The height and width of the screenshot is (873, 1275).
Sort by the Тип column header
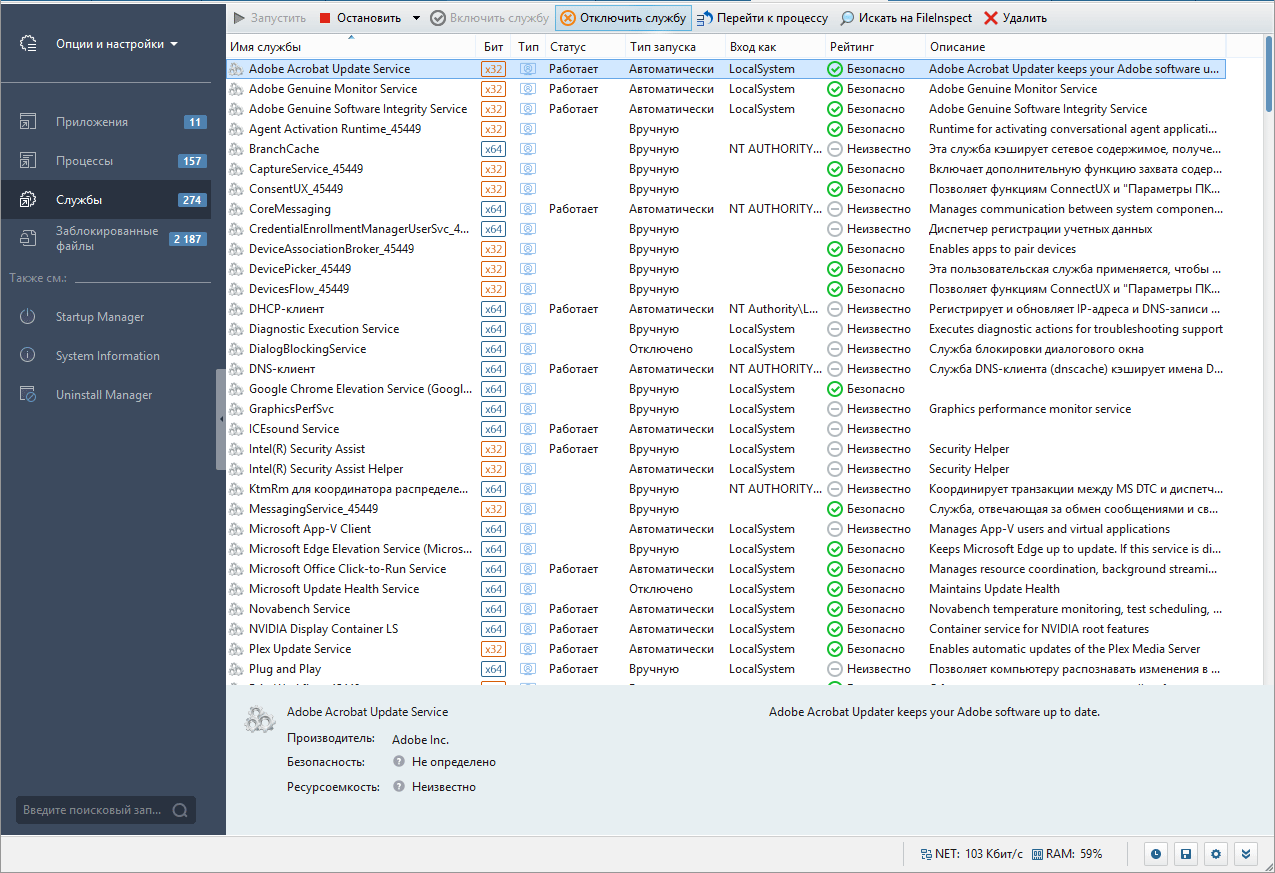(x=528, y=47)
